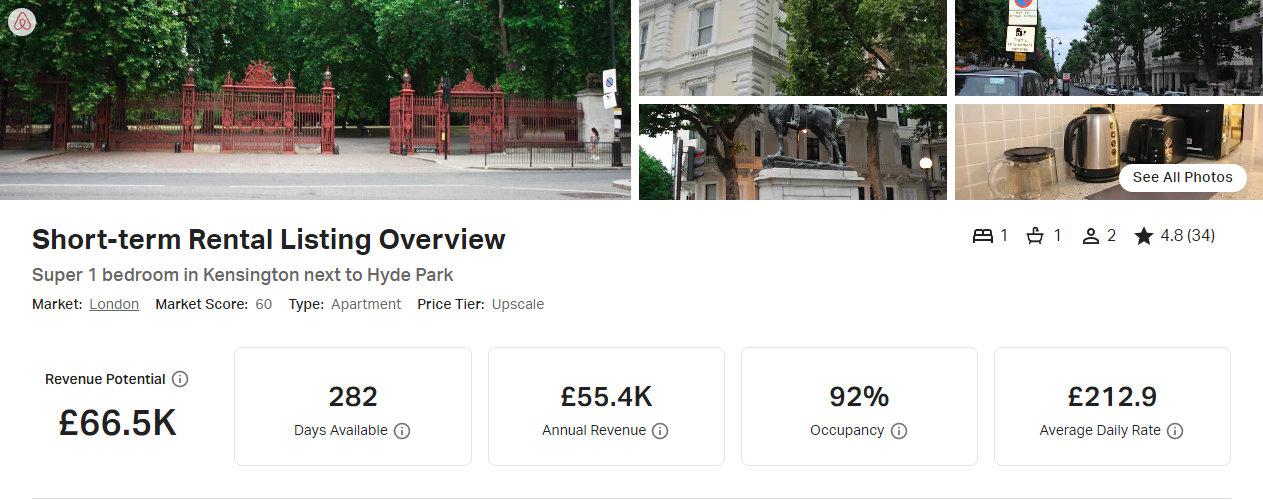Select the 282 Days Available card
Viewport: 1263px width, 500px height.
point(353,407)
